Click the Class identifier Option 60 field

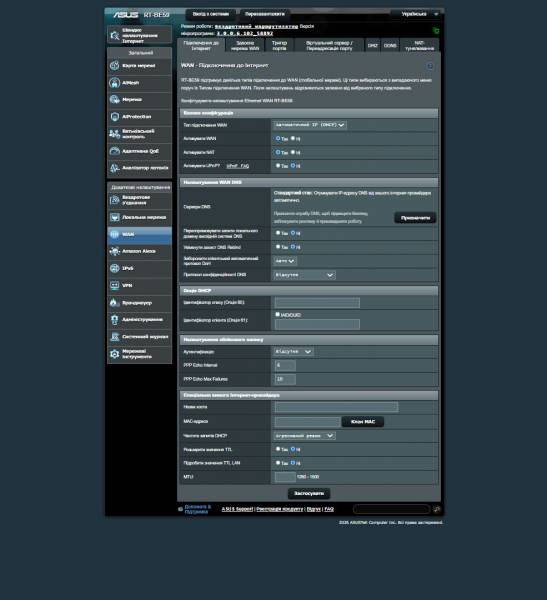pyautogui.click(x=317, y=303)
